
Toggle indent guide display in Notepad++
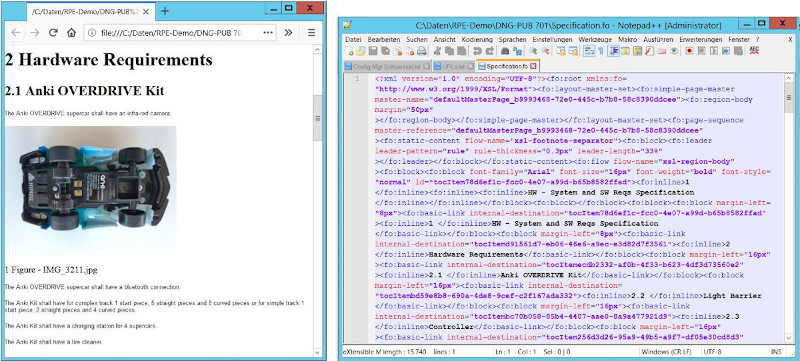coord(613,51)
